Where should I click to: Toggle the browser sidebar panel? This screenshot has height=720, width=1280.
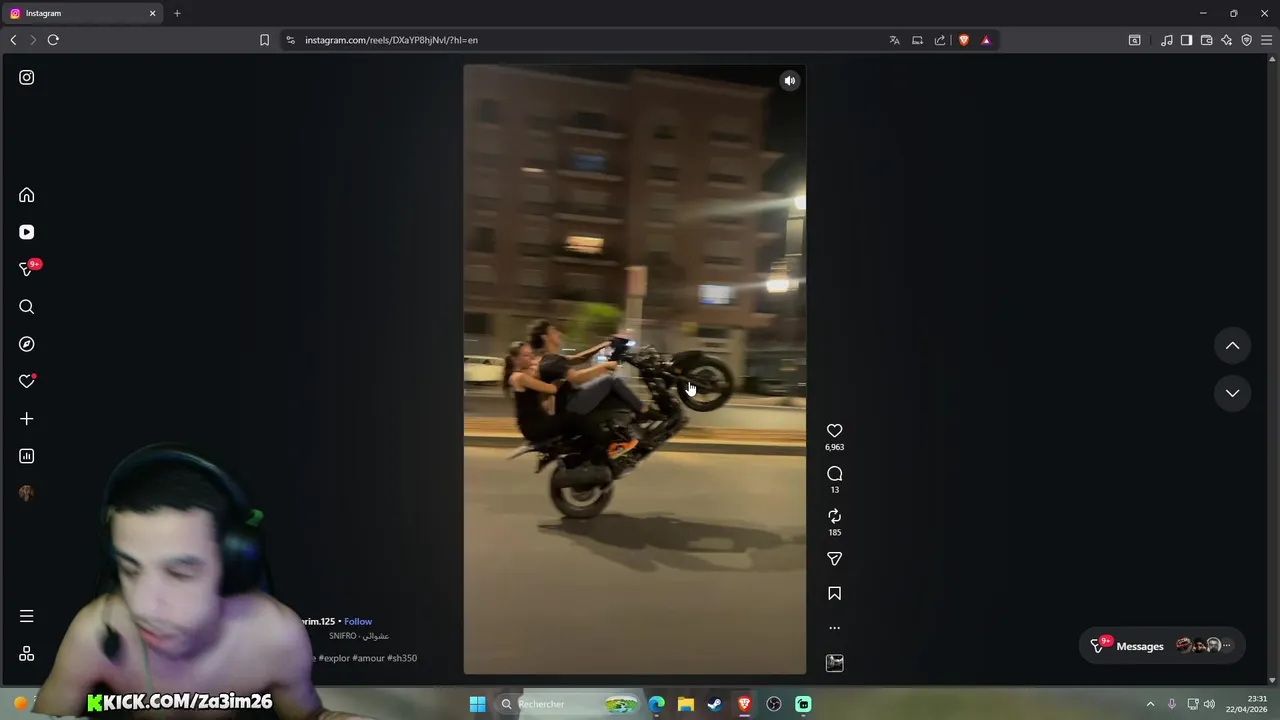pos(1186,40)
